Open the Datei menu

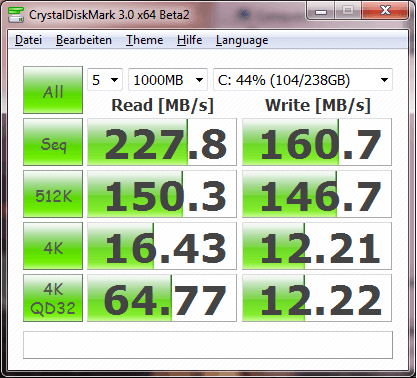[x=28, y=40]
